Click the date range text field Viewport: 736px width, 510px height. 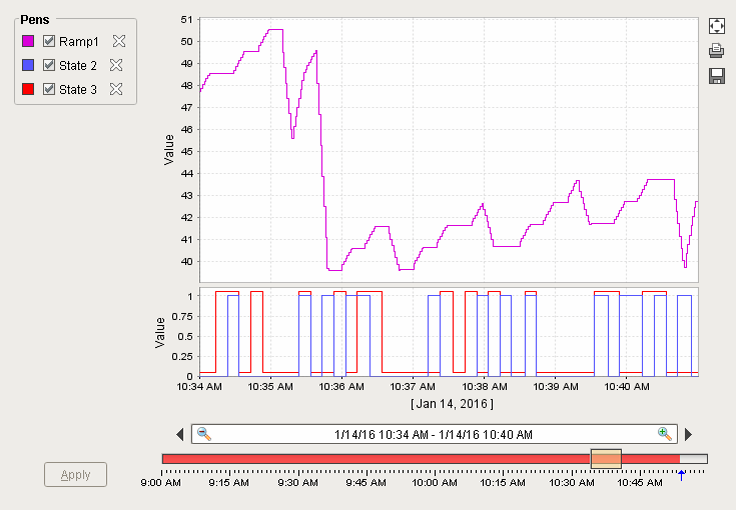pos(433,434)
